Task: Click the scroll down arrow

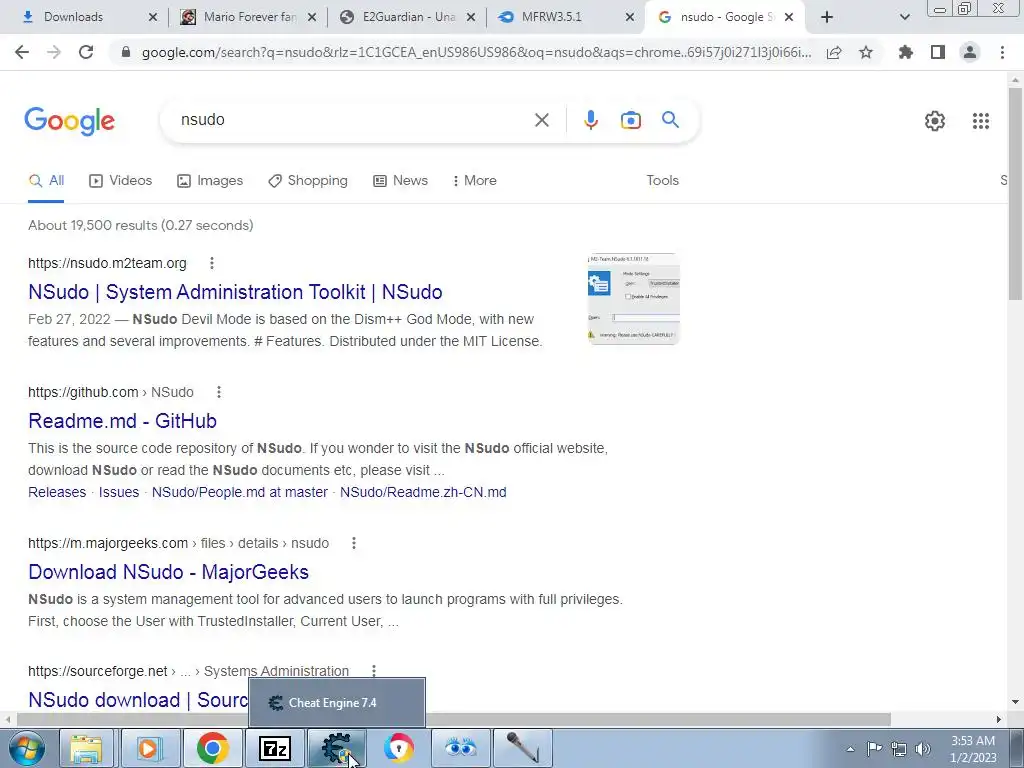Action: point(1015,702)
